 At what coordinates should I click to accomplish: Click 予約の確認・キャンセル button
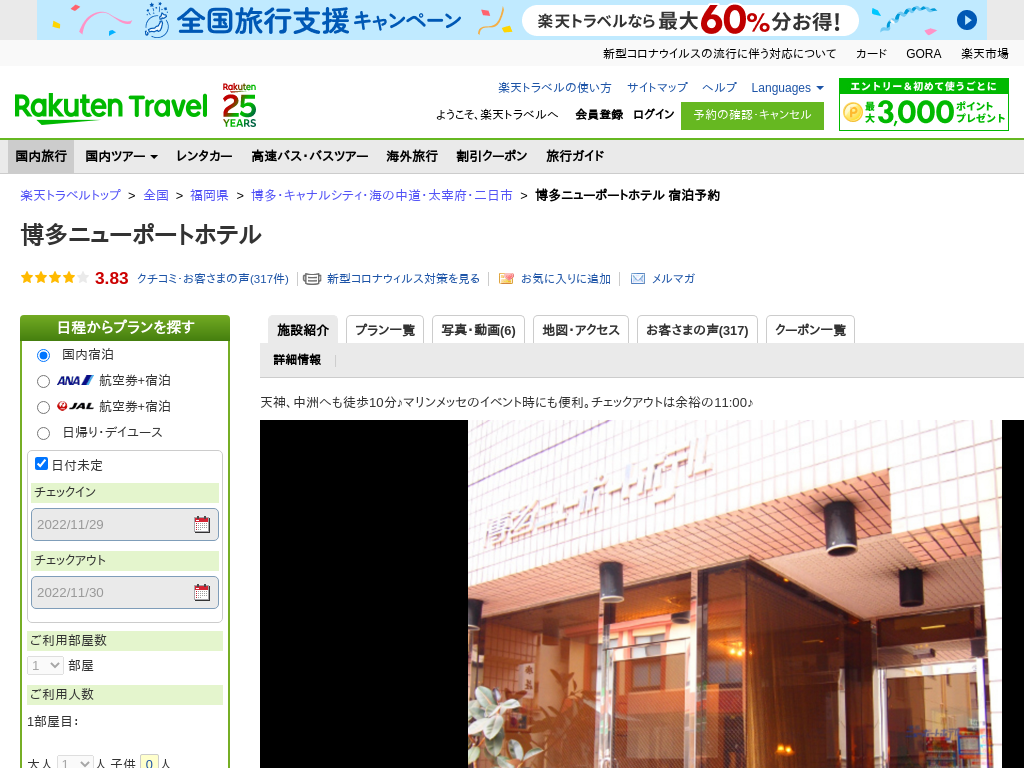pos(752,115)
